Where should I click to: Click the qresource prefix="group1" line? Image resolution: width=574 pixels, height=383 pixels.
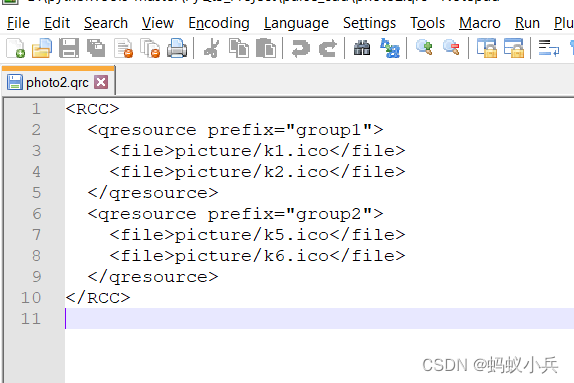click(235, 130)
